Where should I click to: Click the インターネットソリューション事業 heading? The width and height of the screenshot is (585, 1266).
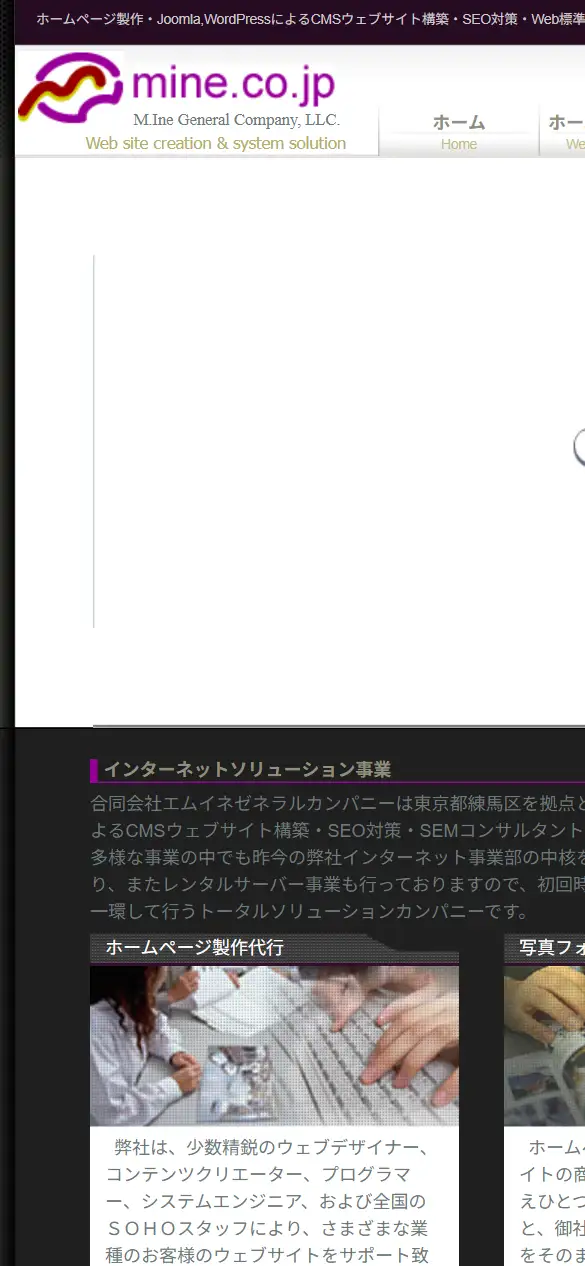click(247, 770)
